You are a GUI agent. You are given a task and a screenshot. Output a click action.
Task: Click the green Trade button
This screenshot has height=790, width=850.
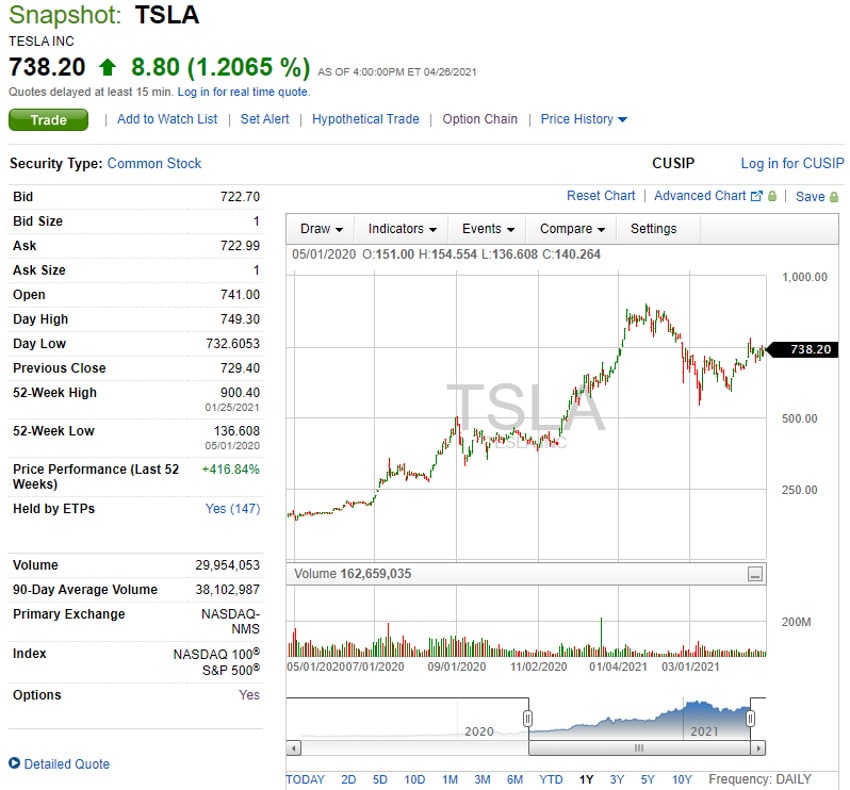(x=48, y=120)
